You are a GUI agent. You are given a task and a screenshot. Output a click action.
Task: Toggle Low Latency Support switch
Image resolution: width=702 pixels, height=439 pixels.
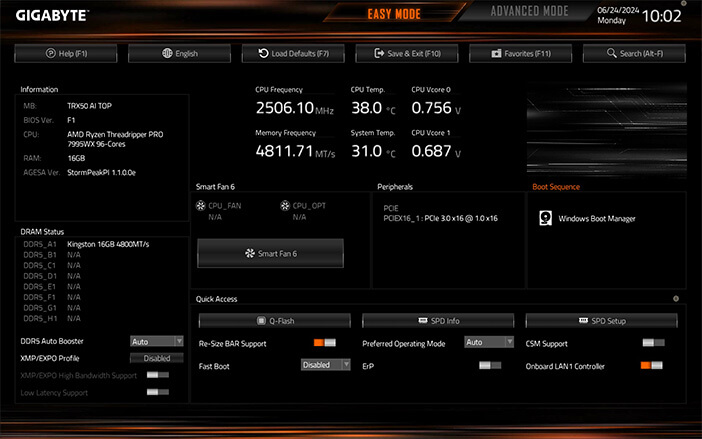[x=158, y=392]
